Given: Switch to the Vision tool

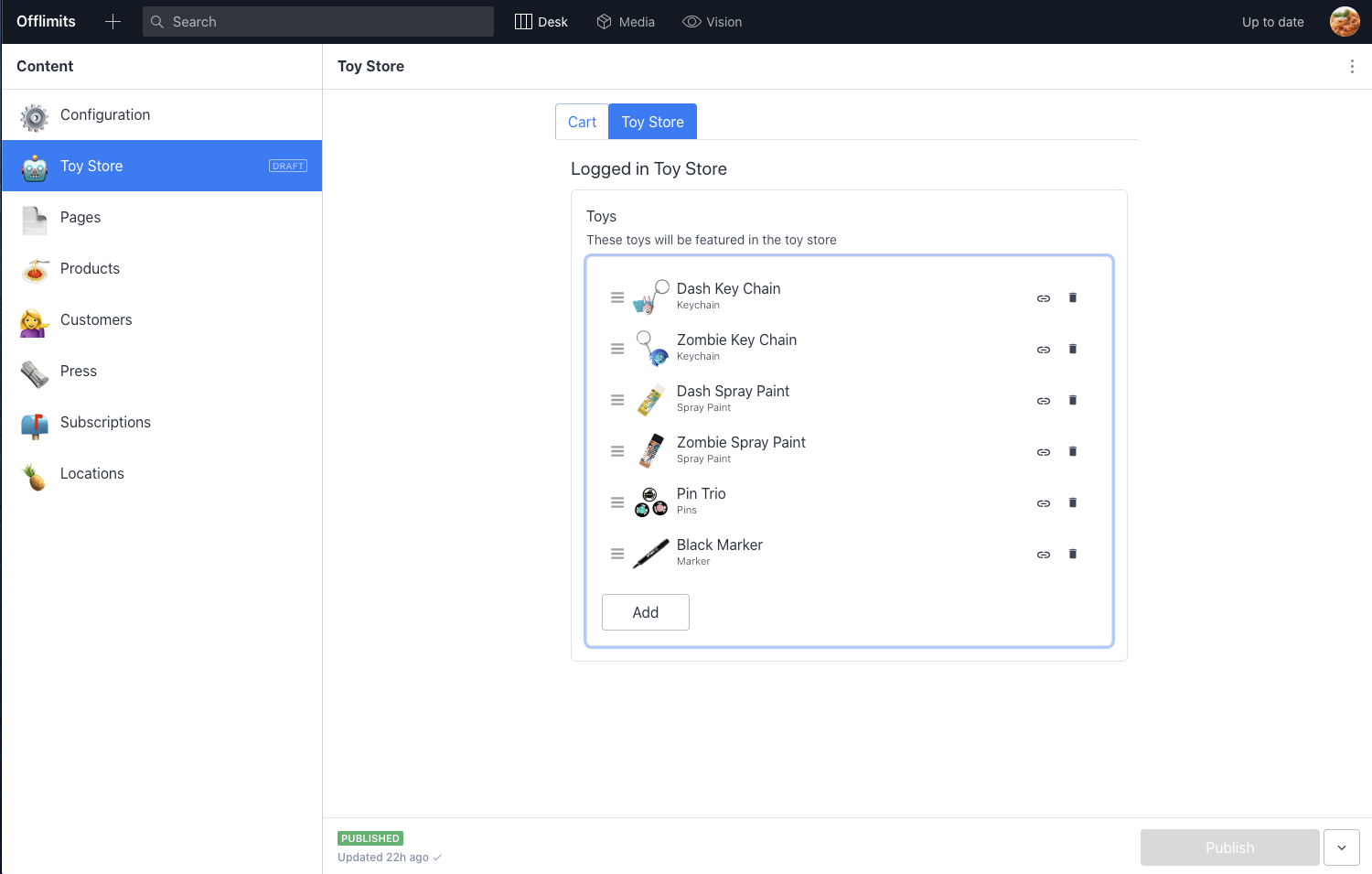Looking at the screenshot, I should [x=713, y=22].
